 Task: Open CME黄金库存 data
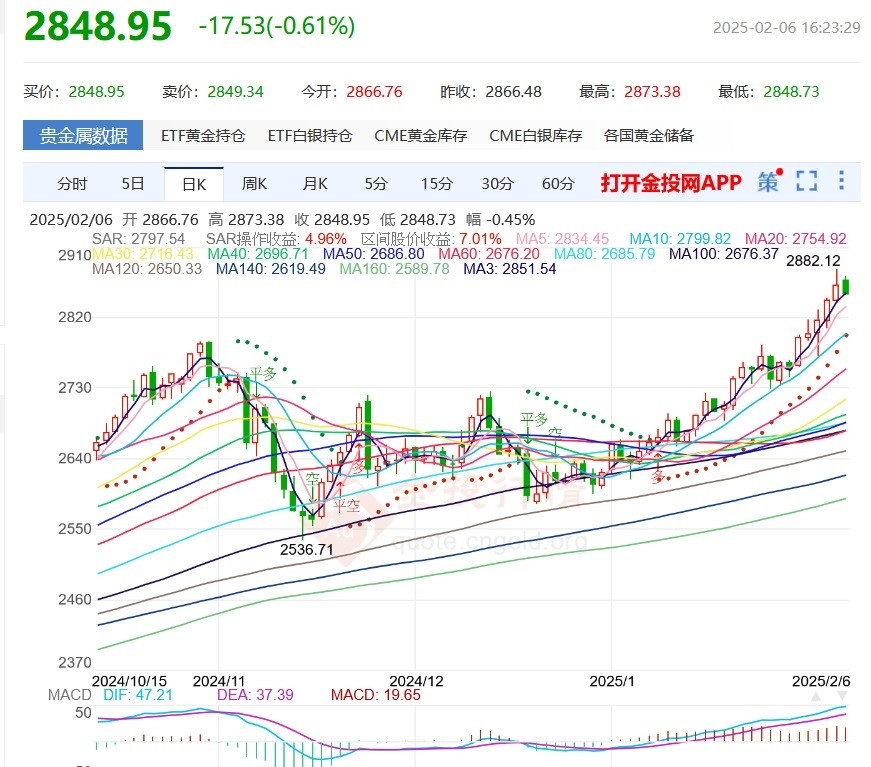point(421,136)
